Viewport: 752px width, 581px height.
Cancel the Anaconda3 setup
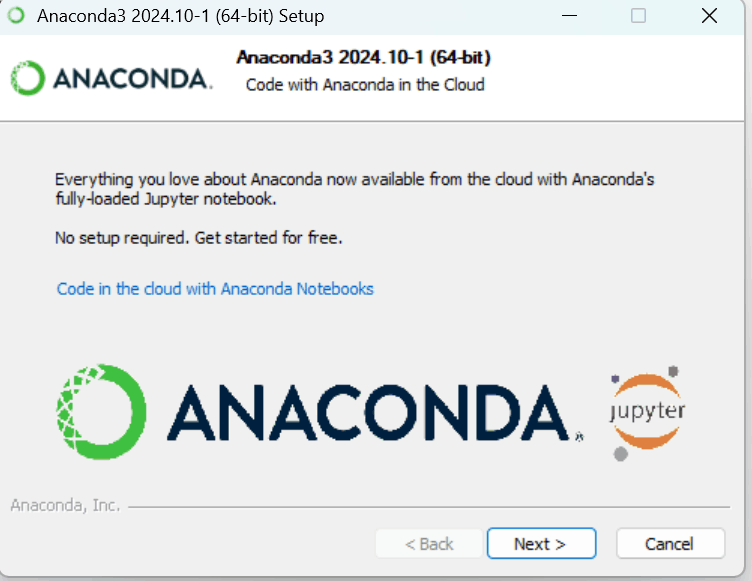tap(670, 544)
